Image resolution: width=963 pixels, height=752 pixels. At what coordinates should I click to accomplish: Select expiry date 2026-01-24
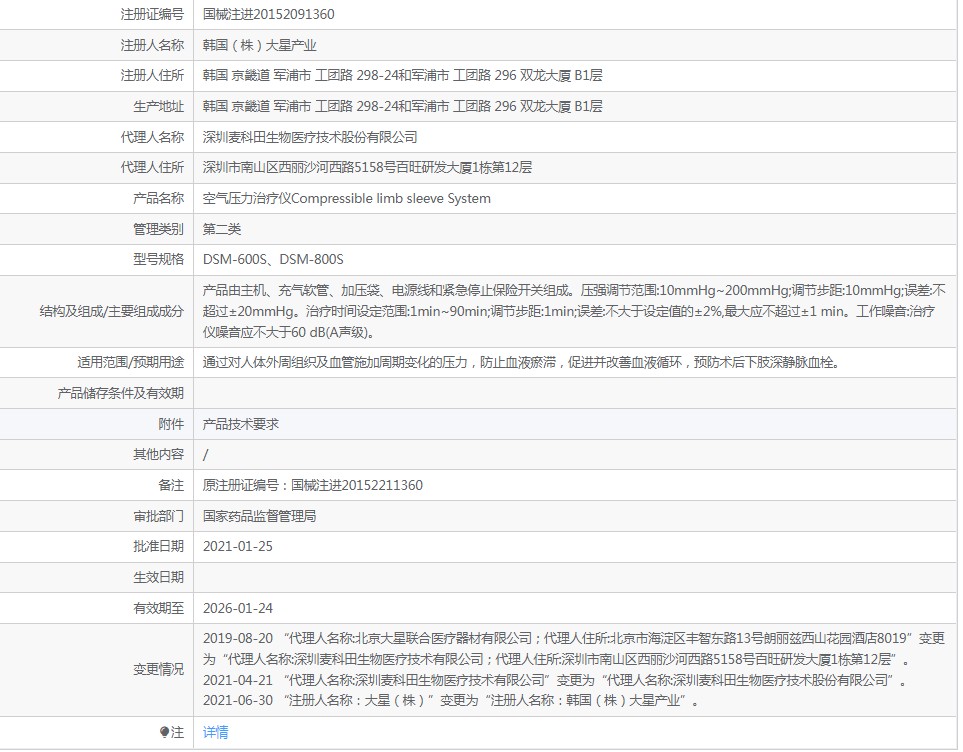click(x=238, y=608)
